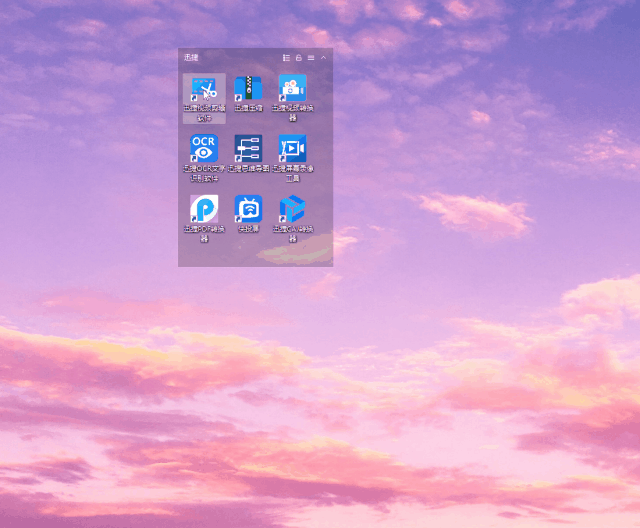Select the 迅捷OCR文字识别软件 eye icon

click(204, 148)
